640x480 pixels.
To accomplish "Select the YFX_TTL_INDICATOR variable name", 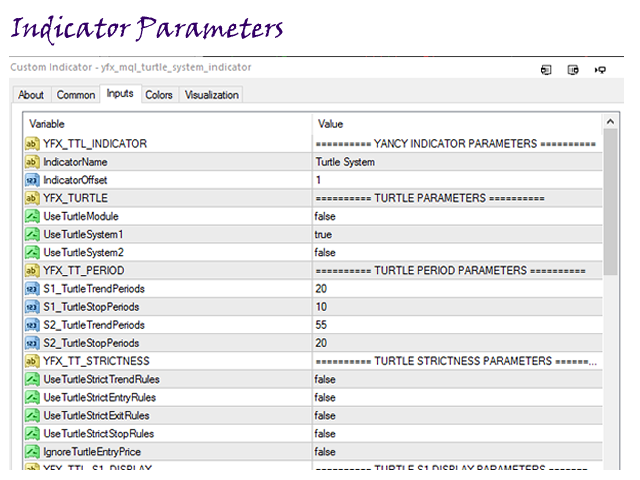I will (95, 144).
